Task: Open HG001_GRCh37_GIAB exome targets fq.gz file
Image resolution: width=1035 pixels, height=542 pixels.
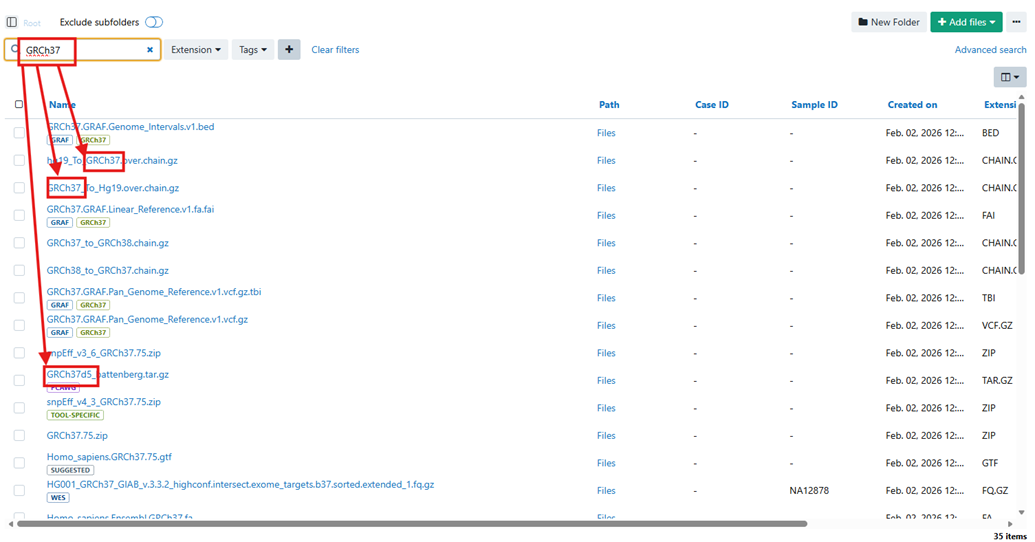Action: [240, 485]
